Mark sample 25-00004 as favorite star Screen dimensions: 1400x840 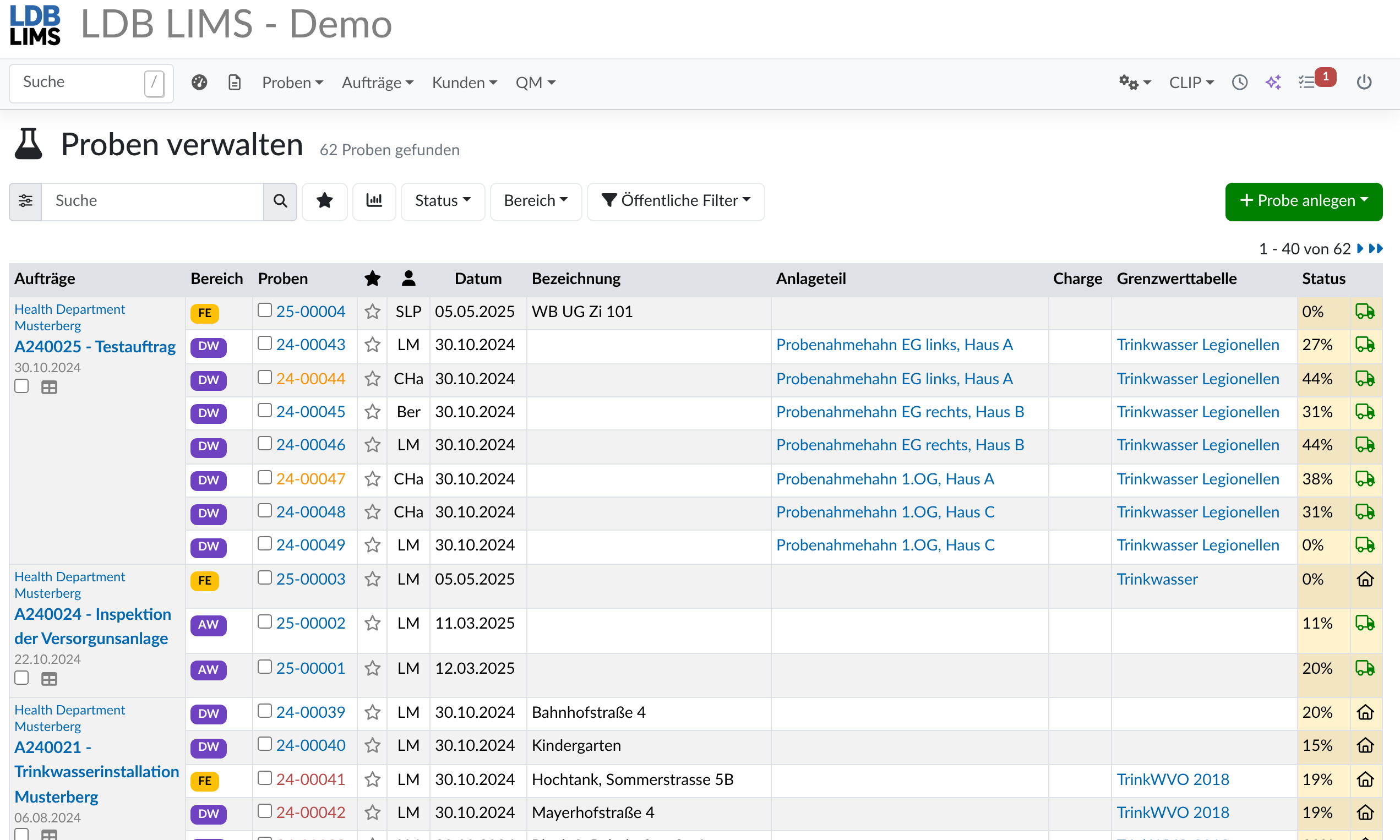click(373, 312)
